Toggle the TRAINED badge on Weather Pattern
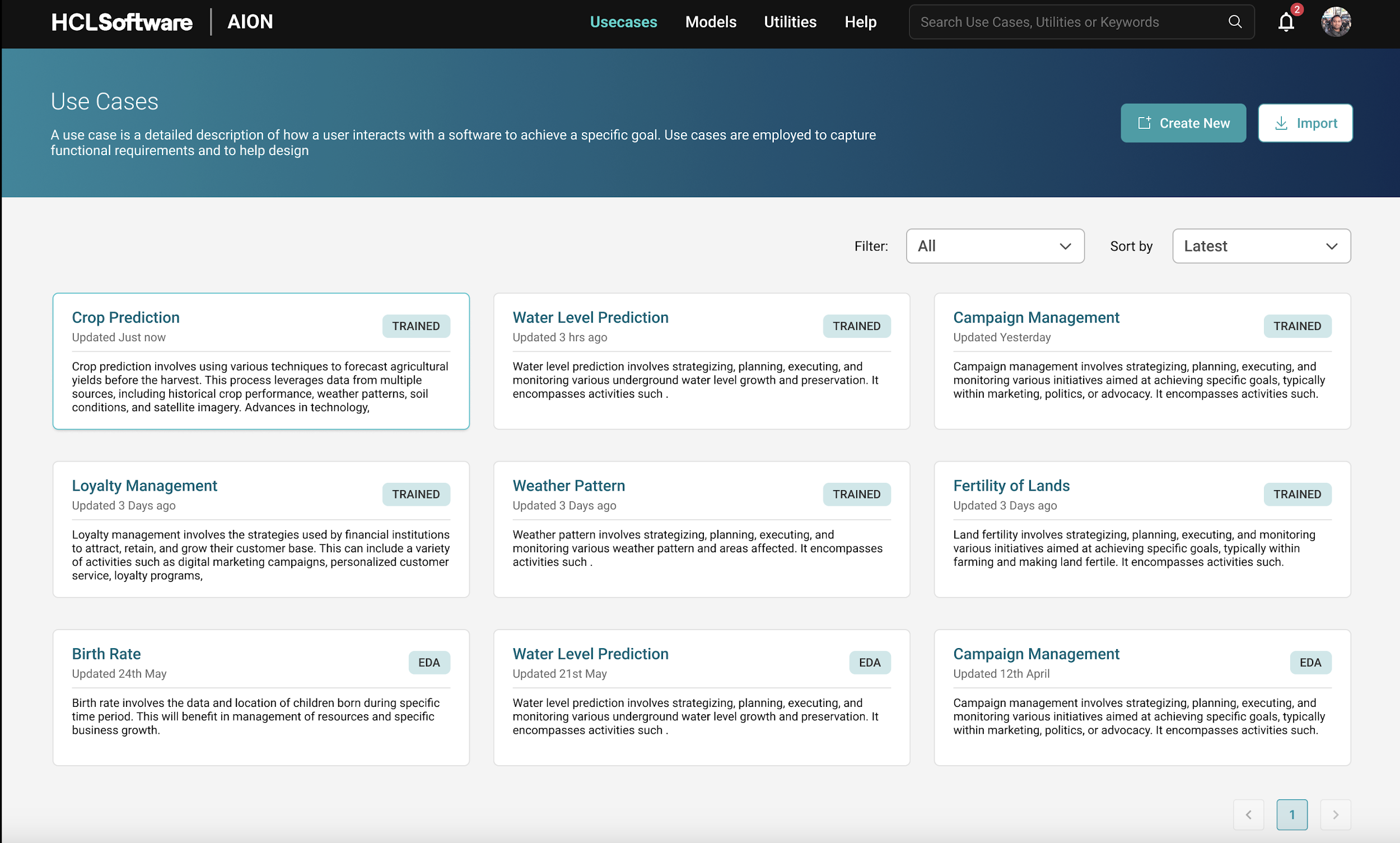Viewport: 1400px width, 843px height. pyautogui.click(x=856, y=493)
